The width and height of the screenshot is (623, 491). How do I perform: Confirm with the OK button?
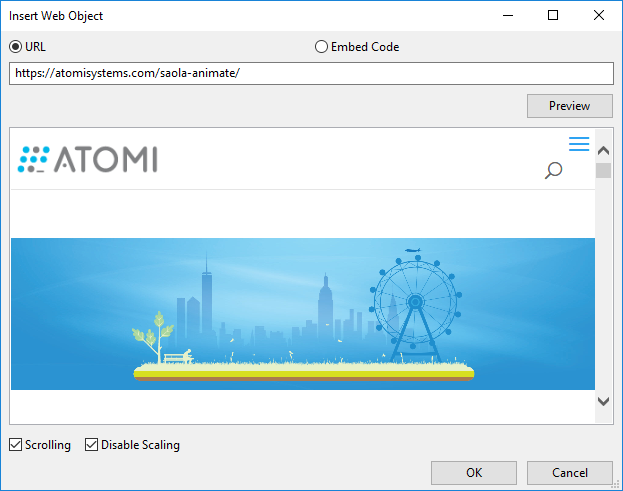[474, 473]
